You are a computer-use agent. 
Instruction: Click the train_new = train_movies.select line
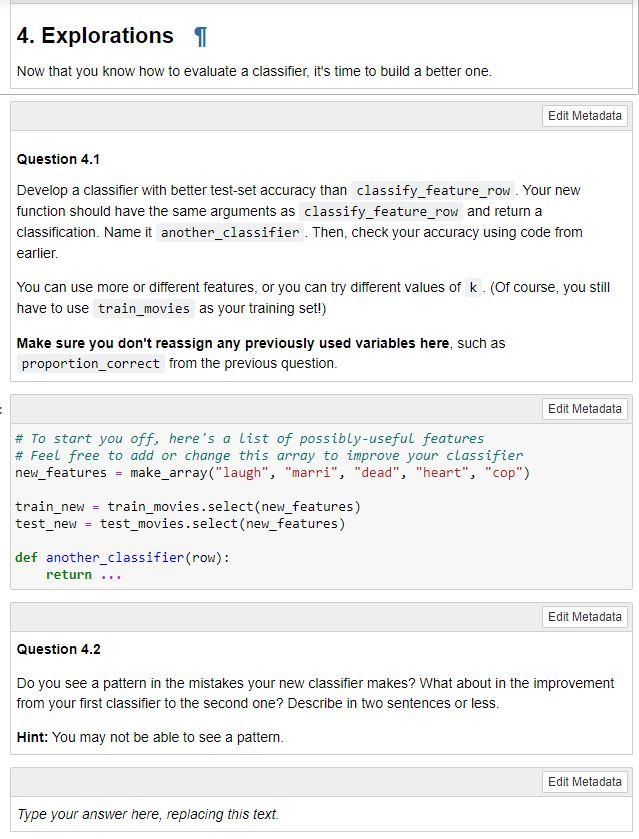(x=188, y=506)
